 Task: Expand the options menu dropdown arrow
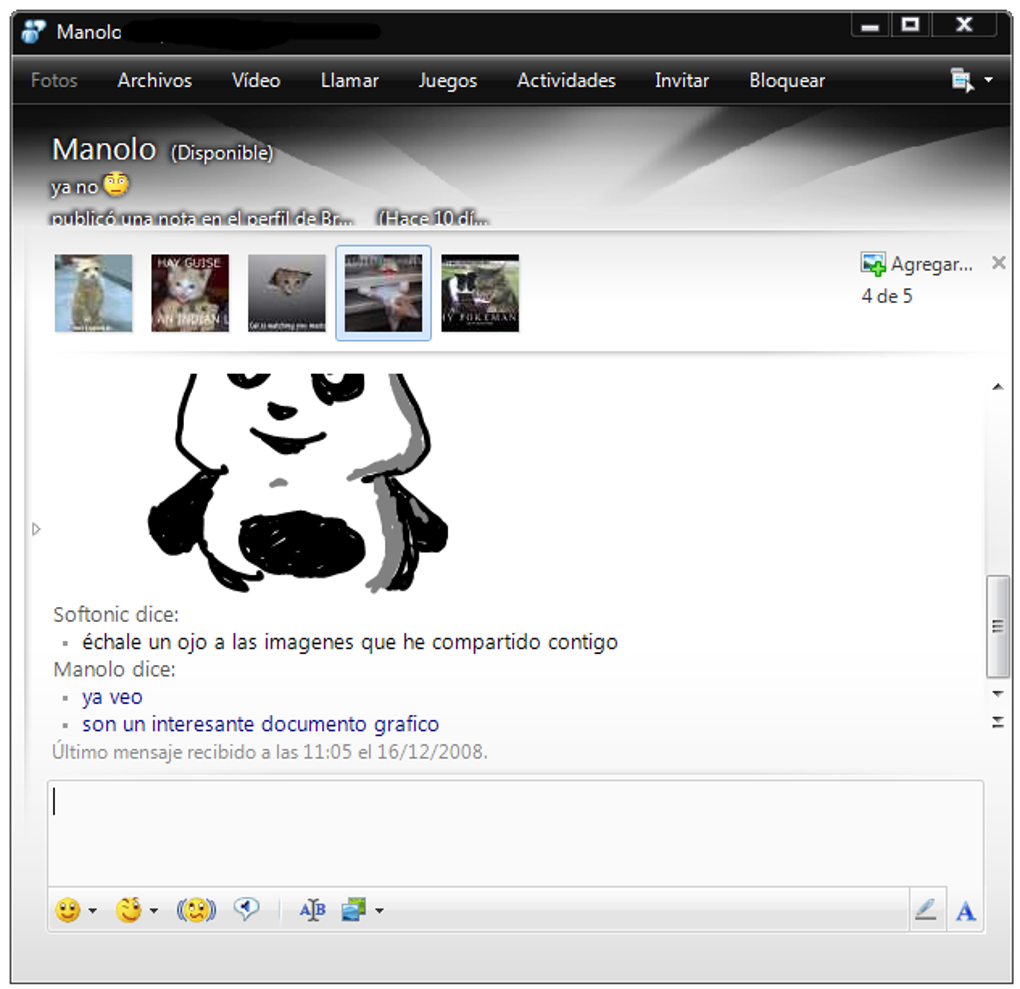coord(988,80)
